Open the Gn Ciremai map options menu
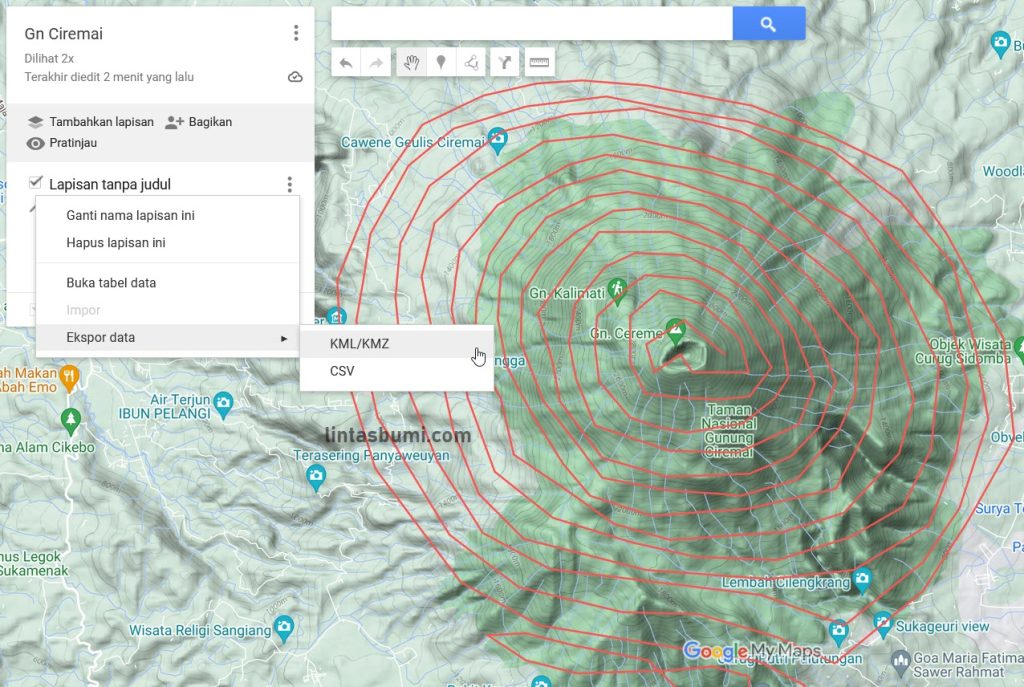Screen dimensions: 1024x687 296,33
